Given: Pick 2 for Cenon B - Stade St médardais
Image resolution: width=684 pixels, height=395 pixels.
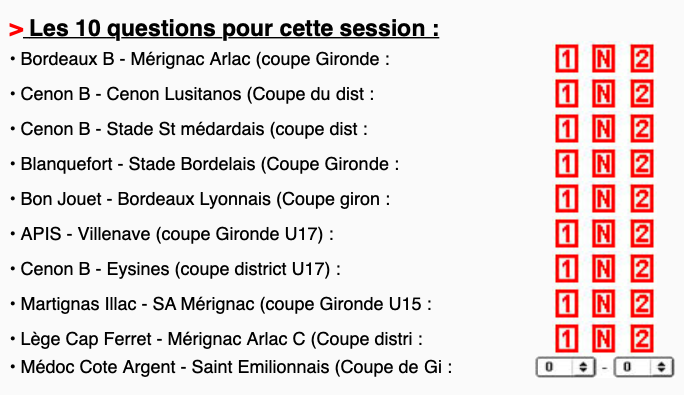Looking at the screenshot, I should (642, 128).
